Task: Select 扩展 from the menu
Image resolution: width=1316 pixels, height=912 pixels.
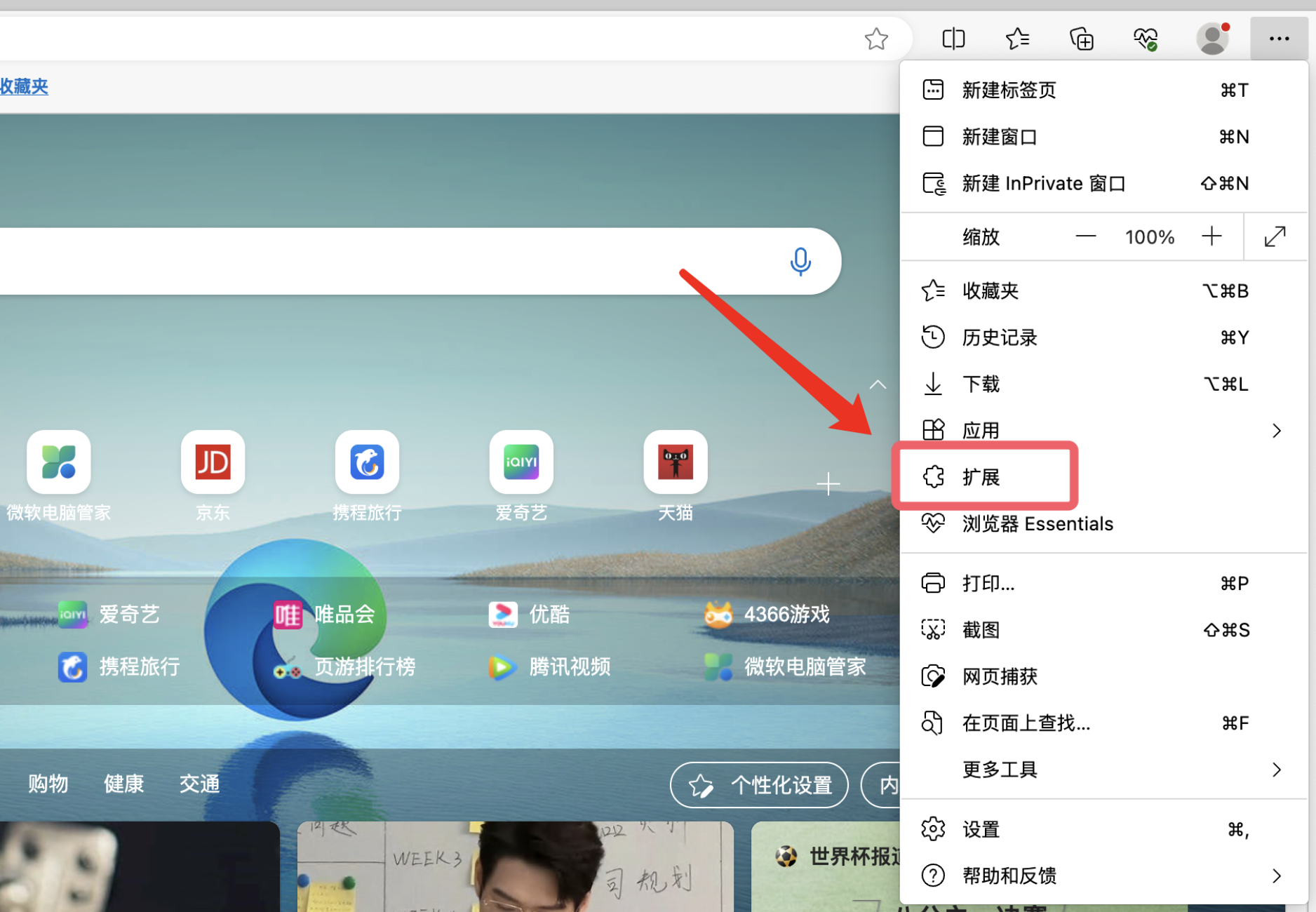Action: [x=982, y=477]
